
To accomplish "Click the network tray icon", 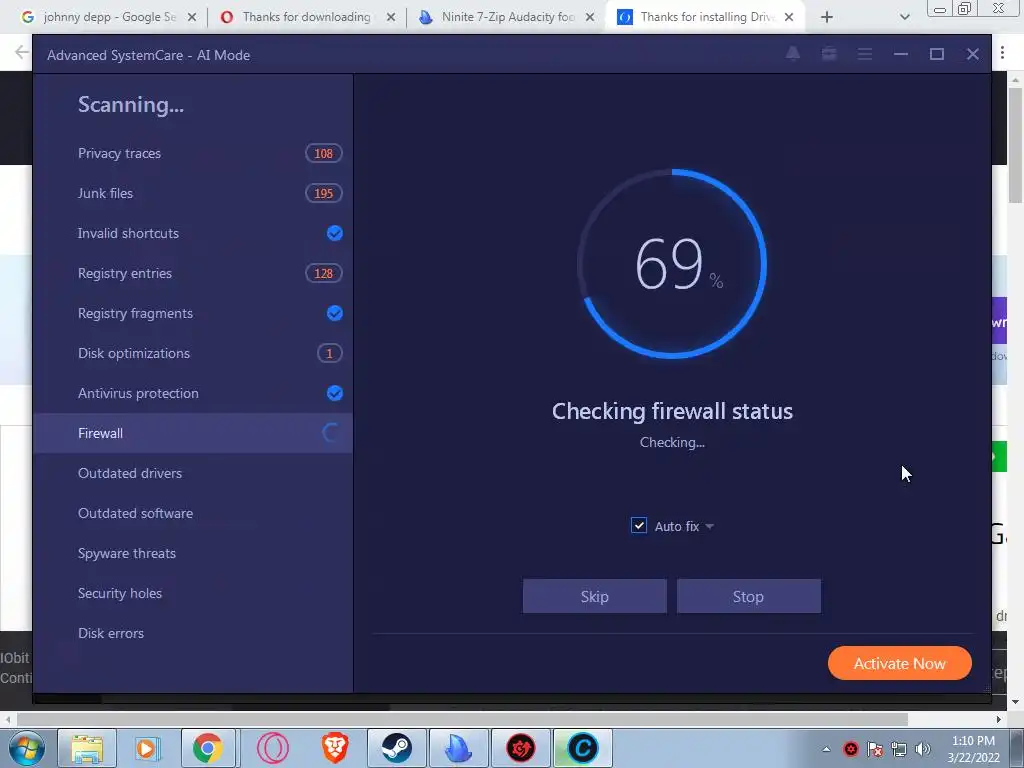I will (x=899, y=749).
